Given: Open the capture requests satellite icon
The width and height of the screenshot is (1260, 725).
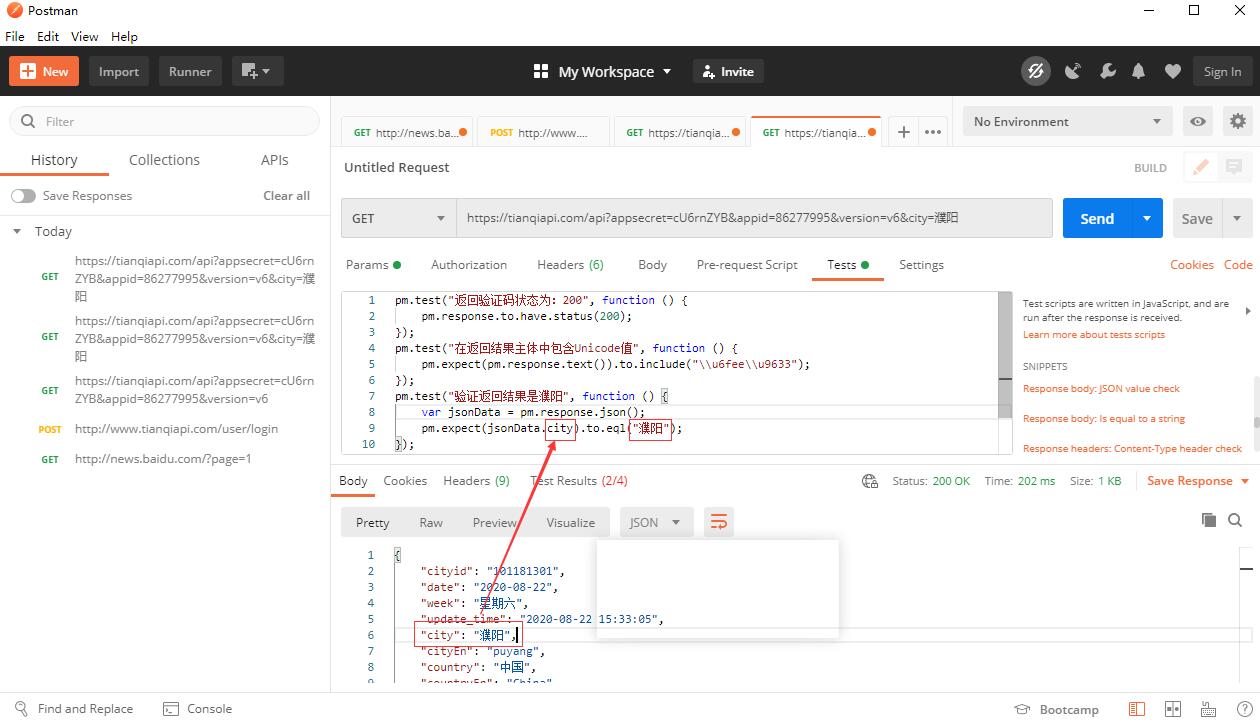Looking at the screenshot, I should coord(1073,71).
